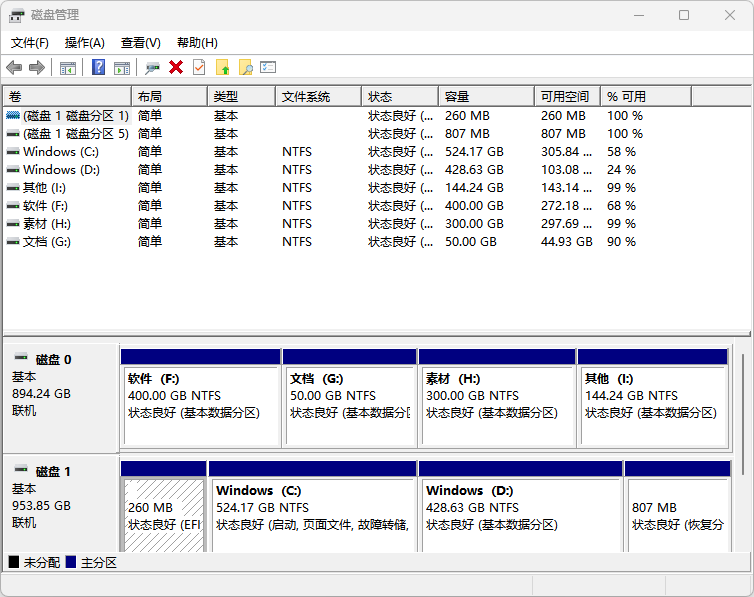Select the 软件 (F:) partition block on disk 0
The image size is (754, 597).
pyautogui.click(x=201, y=399)
